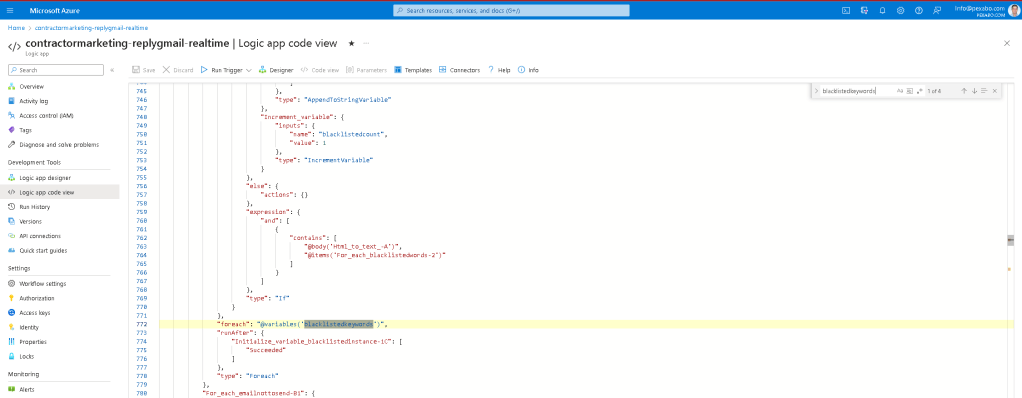The height and width of the screenshot is (398, 1022).
Task: Click the global Search resources field
Action: coord(511,10)
